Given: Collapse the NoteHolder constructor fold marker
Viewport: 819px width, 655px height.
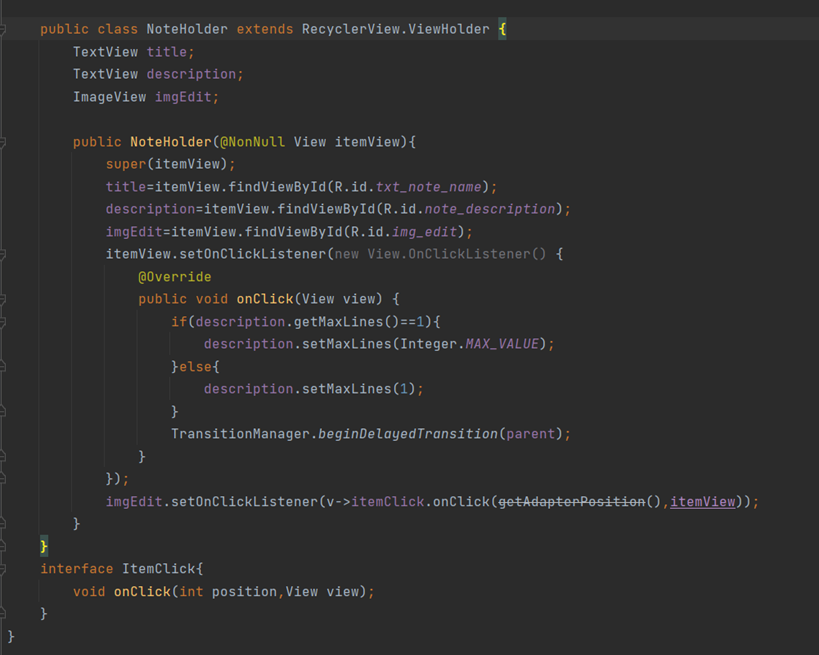Looking at the screenshot, I should pos(3,142).
